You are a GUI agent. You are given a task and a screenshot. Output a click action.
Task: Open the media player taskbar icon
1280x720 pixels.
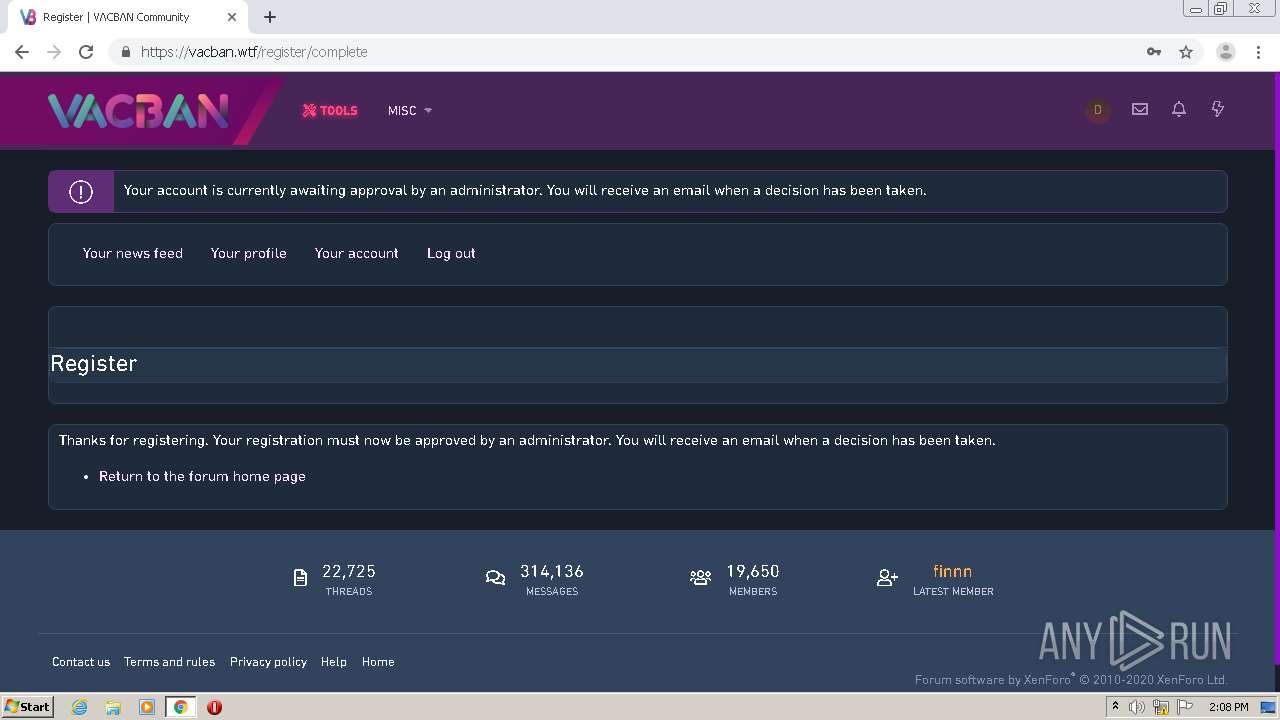147,707
